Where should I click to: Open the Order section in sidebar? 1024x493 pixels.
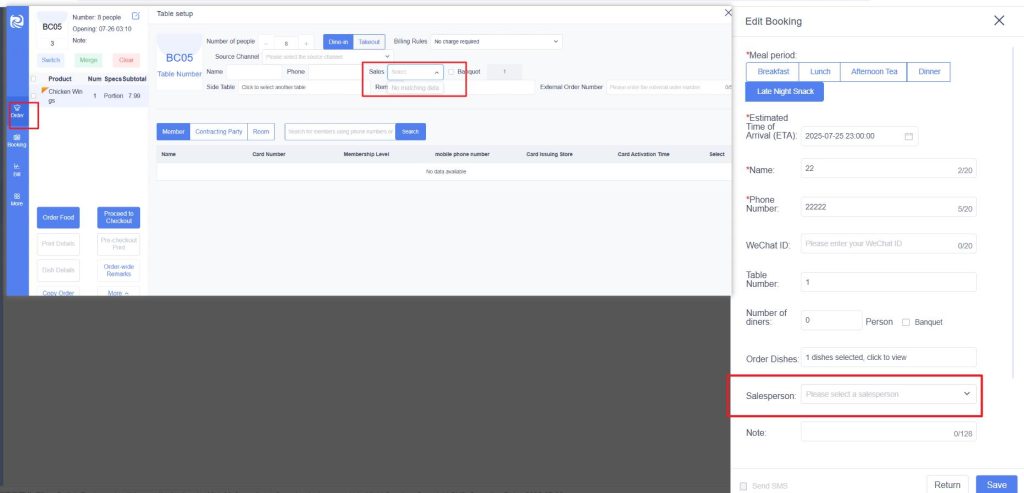(17, 112)
